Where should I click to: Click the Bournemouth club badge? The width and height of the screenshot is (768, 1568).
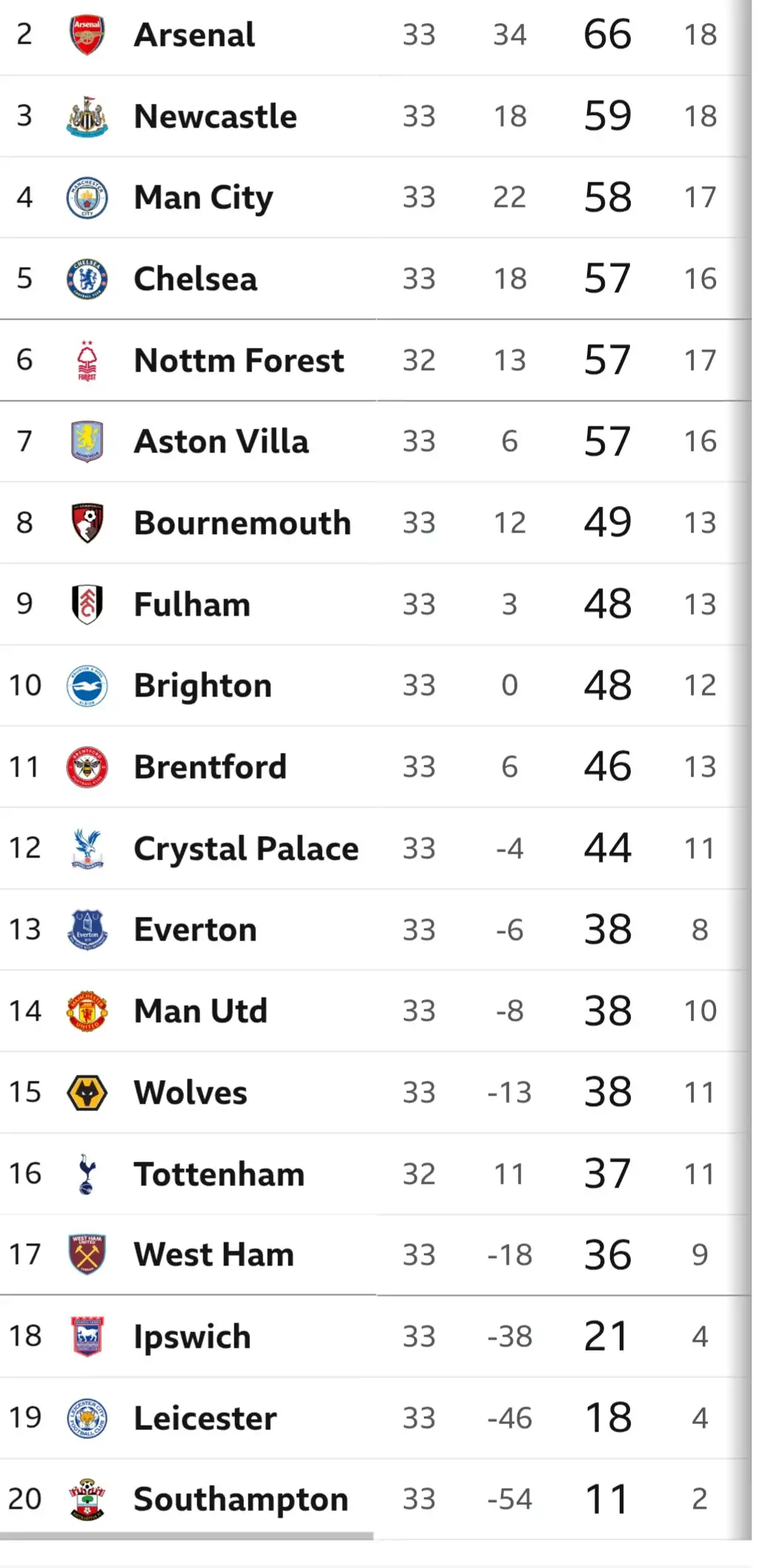tap(87, 523)
